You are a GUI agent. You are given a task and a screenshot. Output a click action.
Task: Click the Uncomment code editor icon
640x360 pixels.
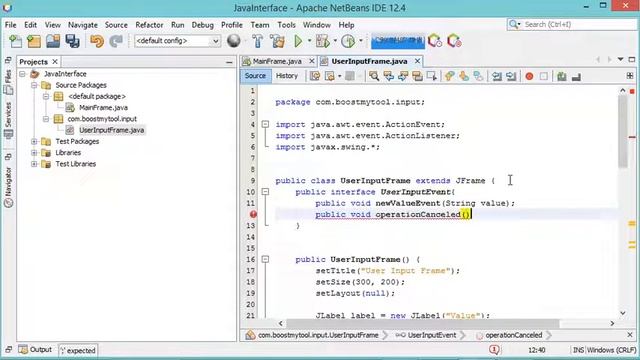[x=576, y=76]
